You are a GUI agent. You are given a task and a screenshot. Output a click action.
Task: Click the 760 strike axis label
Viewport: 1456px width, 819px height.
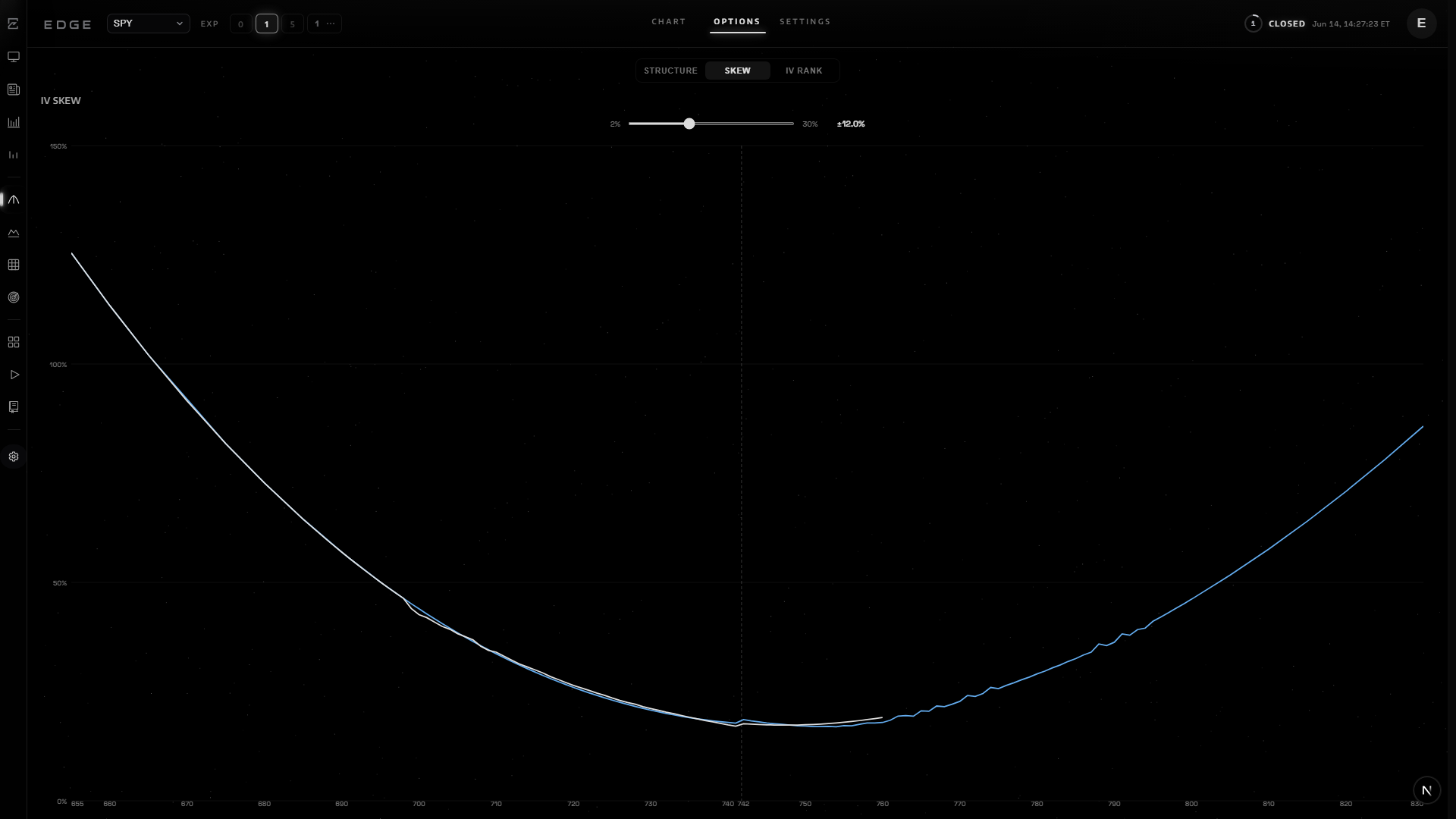[x=882, y=804]
